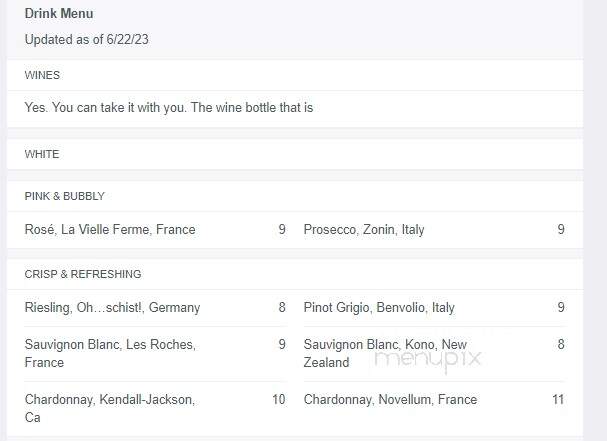Select the WINES section header
This screenshot has width=607, height=441.
42,75
